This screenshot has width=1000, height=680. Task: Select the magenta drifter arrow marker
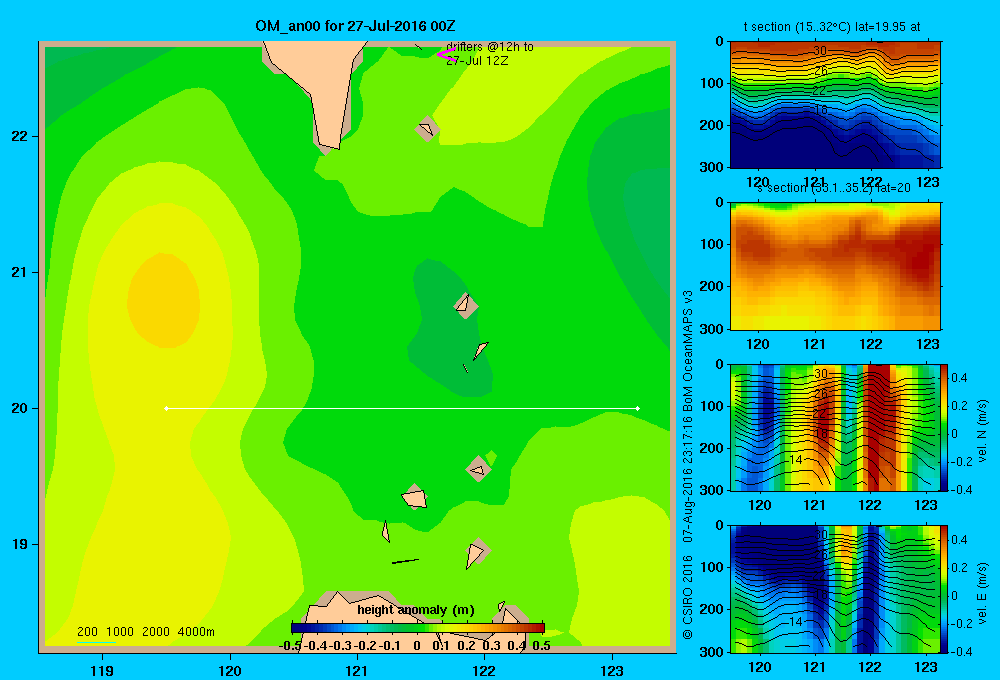(445, 55)
